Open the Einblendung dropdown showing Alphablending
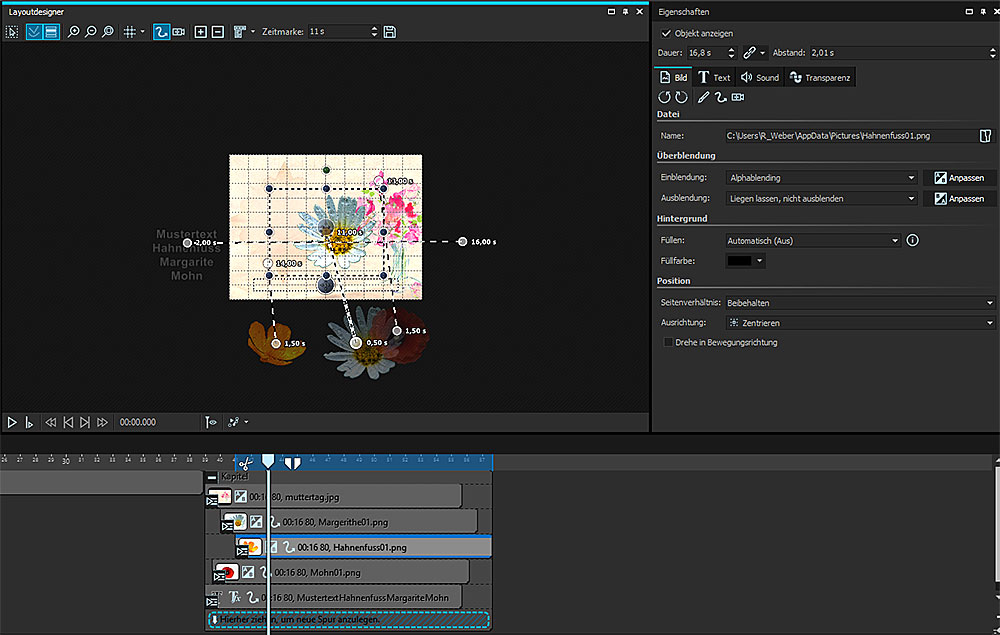 pos(821,178)
